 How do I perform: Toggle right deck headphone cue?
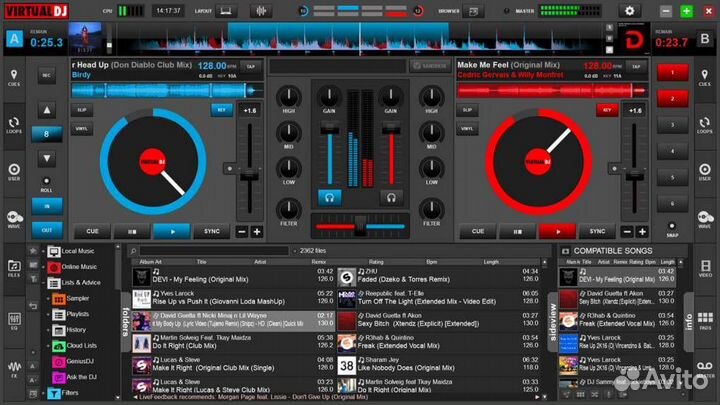(391, 198)
